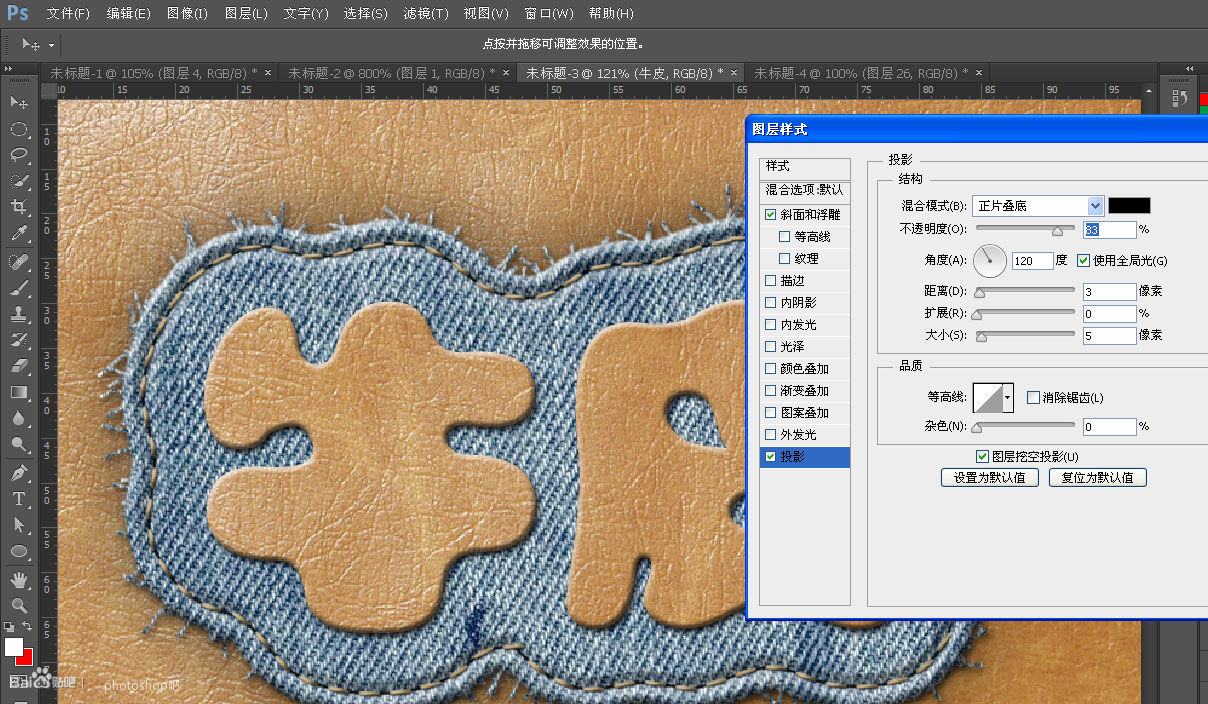Viewport: 1208px width, 704px height.
Task: Click Move tool preset picker in options bar
Action: 39,45
